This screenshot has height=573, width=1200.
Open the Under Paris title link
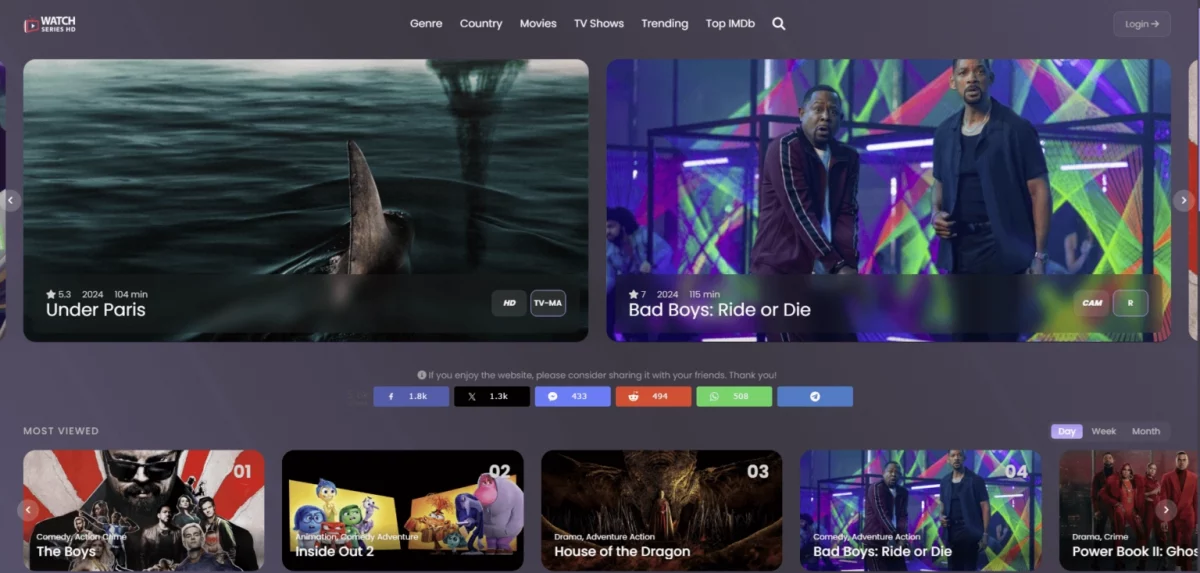[x=96, y=310]
